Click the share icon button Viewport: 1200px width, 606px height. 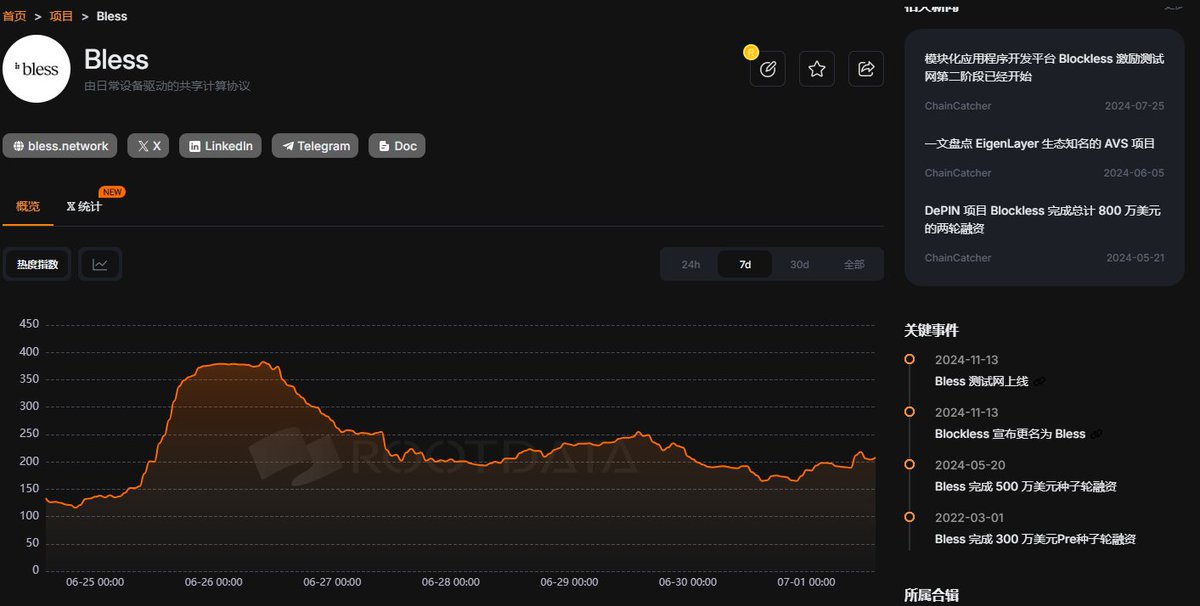[x=866, y=69]
